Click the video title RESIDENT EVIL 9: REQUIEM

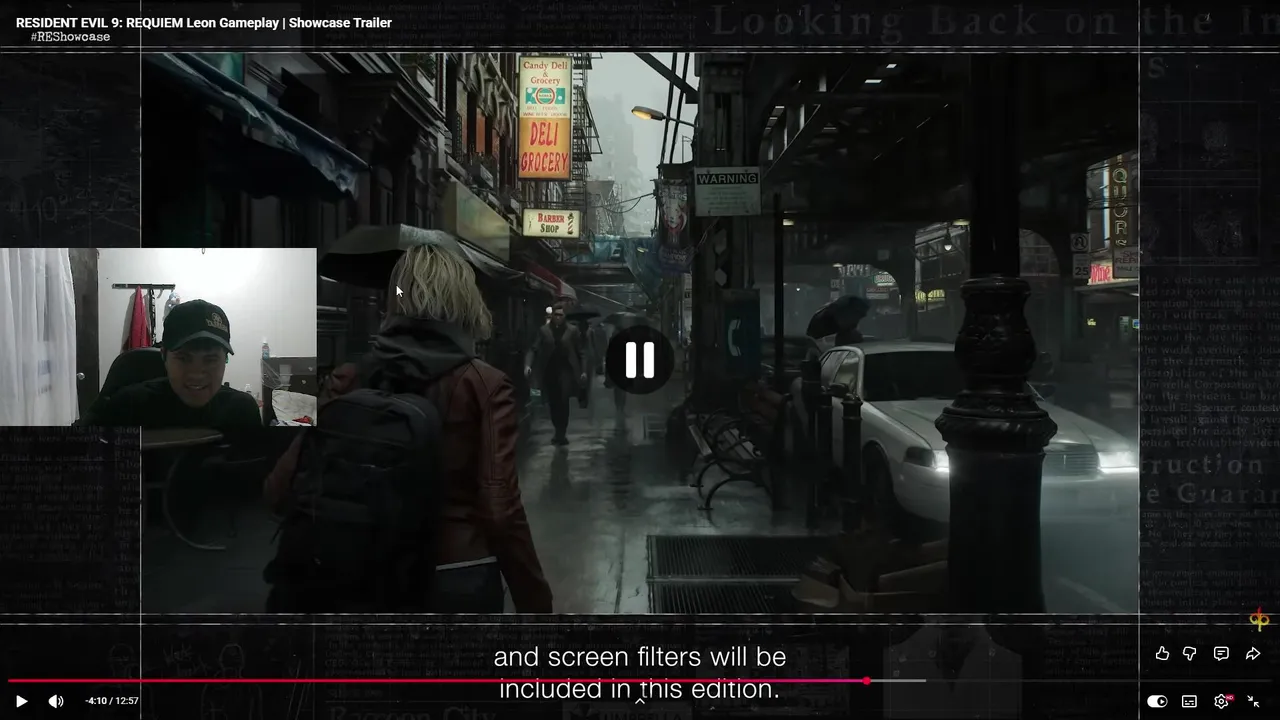pyautogui.click(x=204, y=22)
